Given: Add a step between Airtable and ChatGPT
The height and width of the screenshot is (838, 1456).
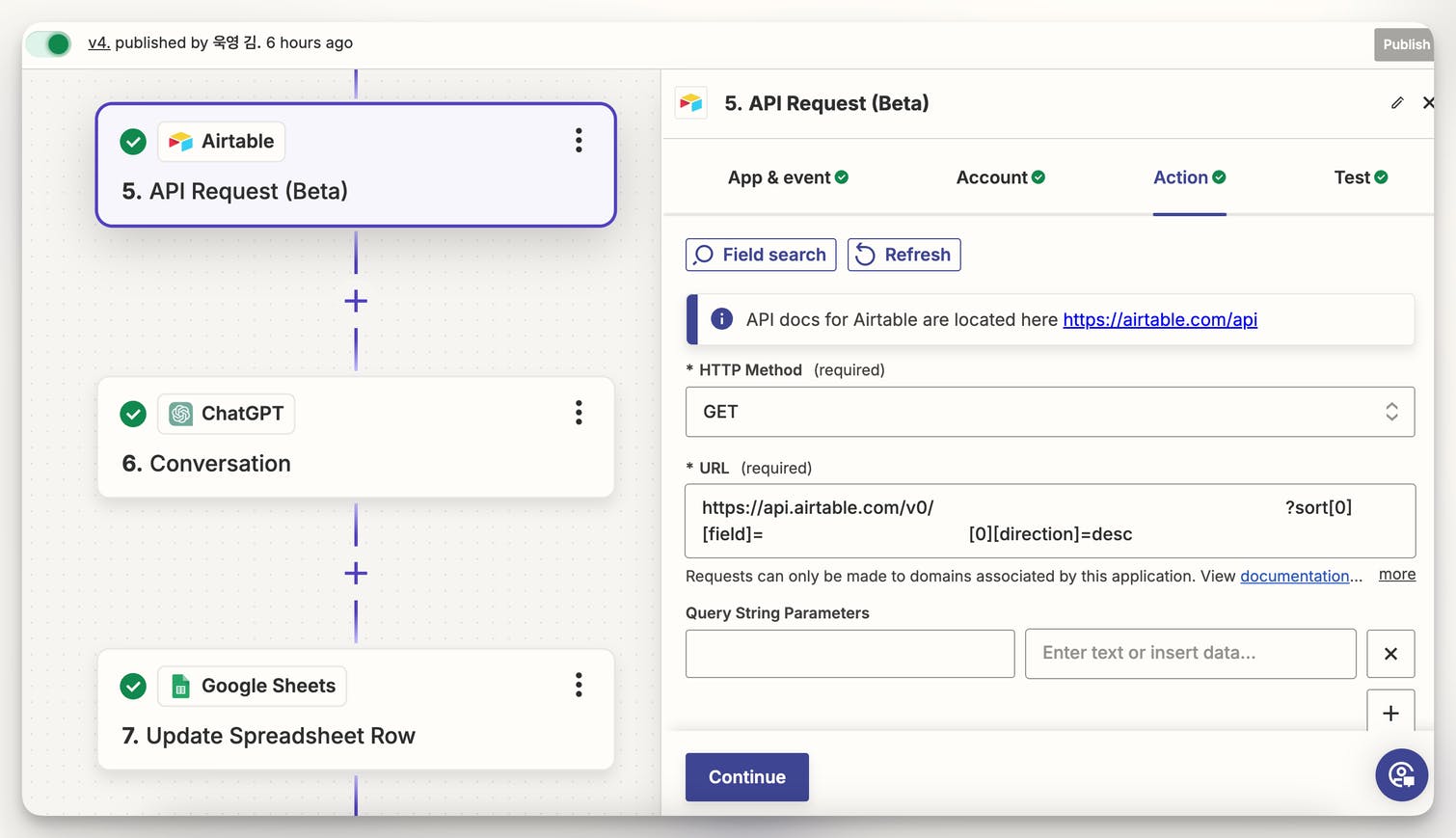Looking at the screenshot, I should click(356, 301).
